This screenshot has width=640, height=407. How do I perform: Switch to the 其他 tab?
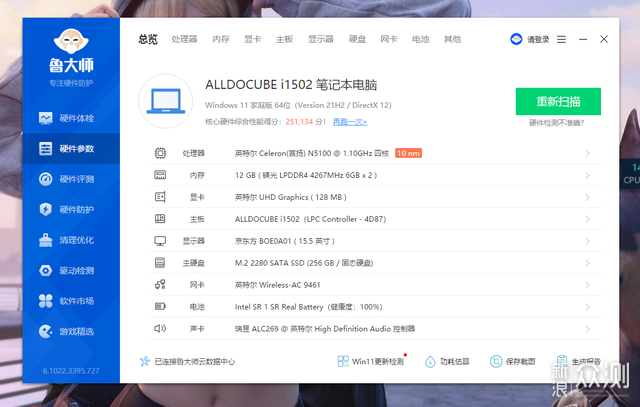[x=452, y=39]
